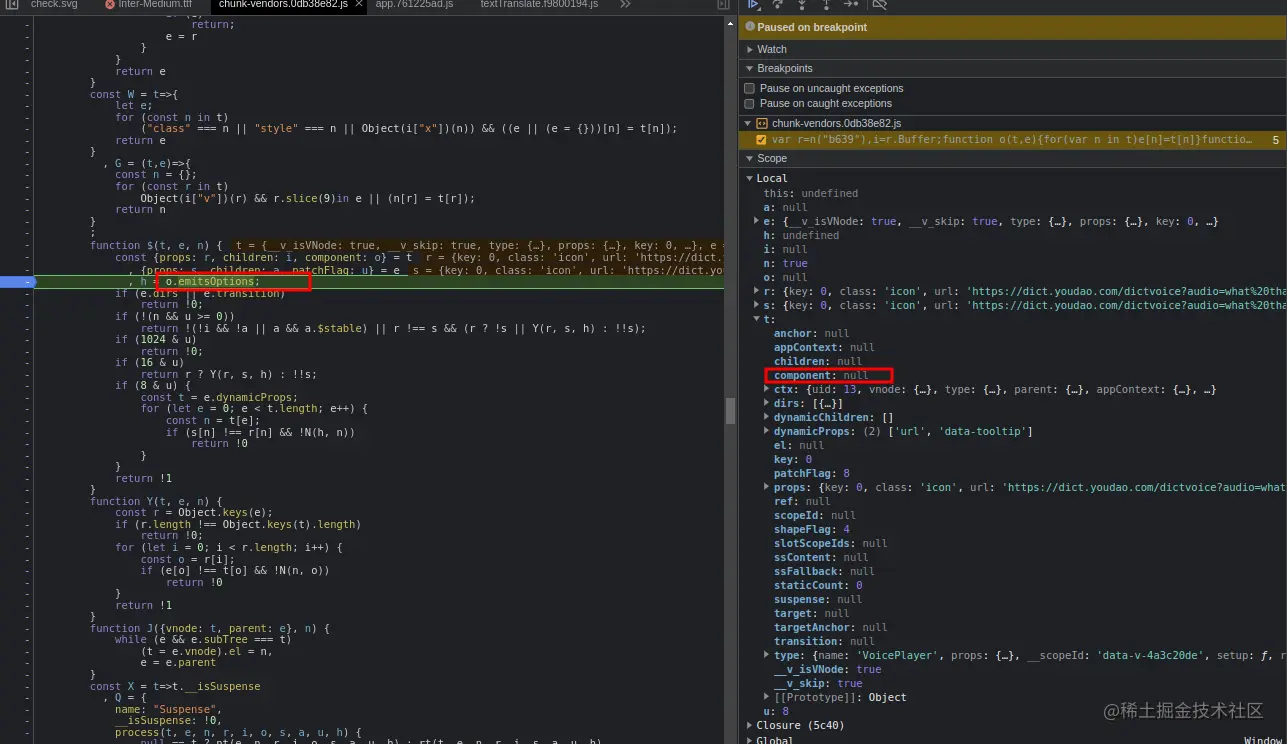Screen dimensions: 1287x744
Task: Click the var r=n("b639") breakpoint entry
Action: (x=1011, y=140)
